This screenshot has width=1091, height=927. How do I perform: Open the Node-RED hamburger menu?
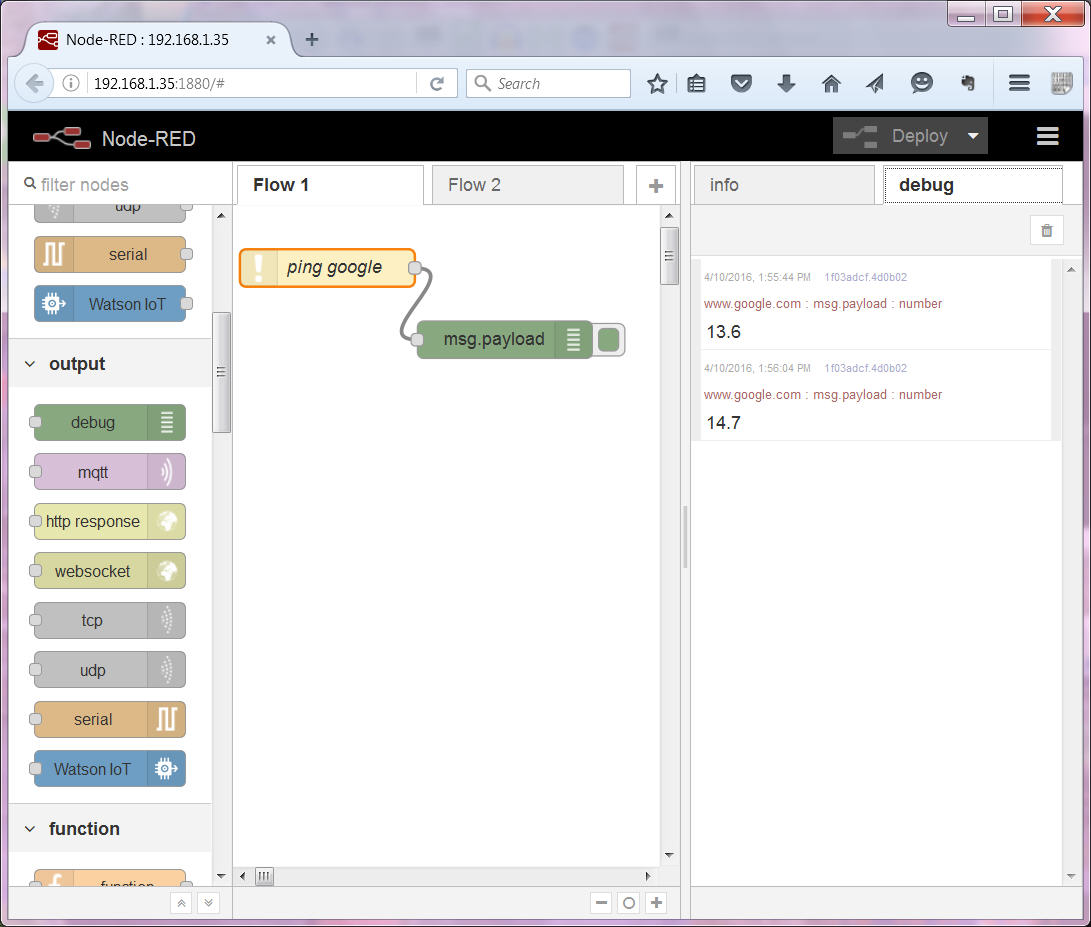pyautogui.click(x=1047, y=136)
